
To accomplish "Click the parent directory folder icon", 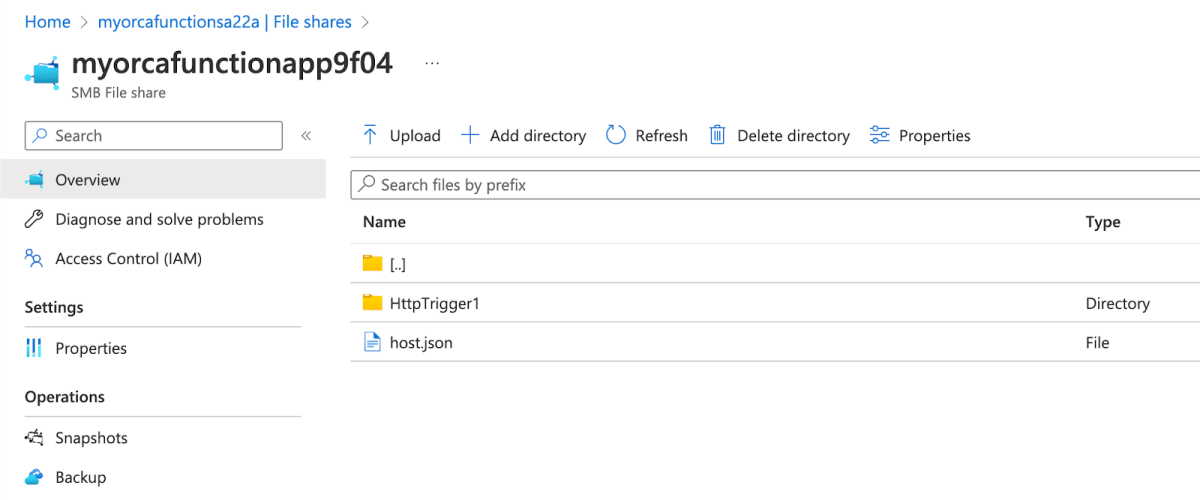I will [x=373, y=264].
